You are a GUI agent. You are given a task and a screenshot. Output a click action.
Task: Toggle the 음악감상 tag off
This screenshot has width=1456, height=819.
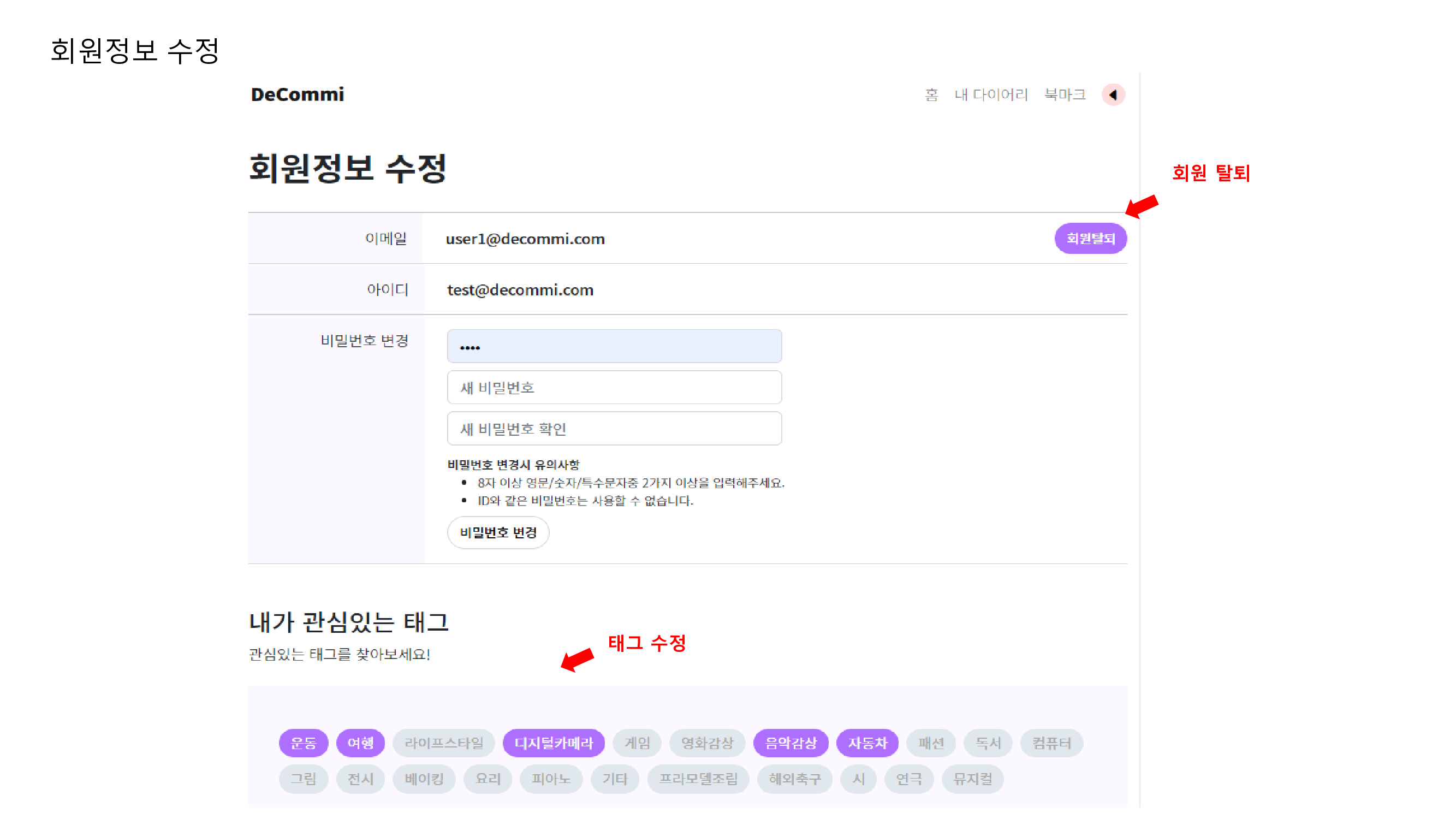pos(791,743)
